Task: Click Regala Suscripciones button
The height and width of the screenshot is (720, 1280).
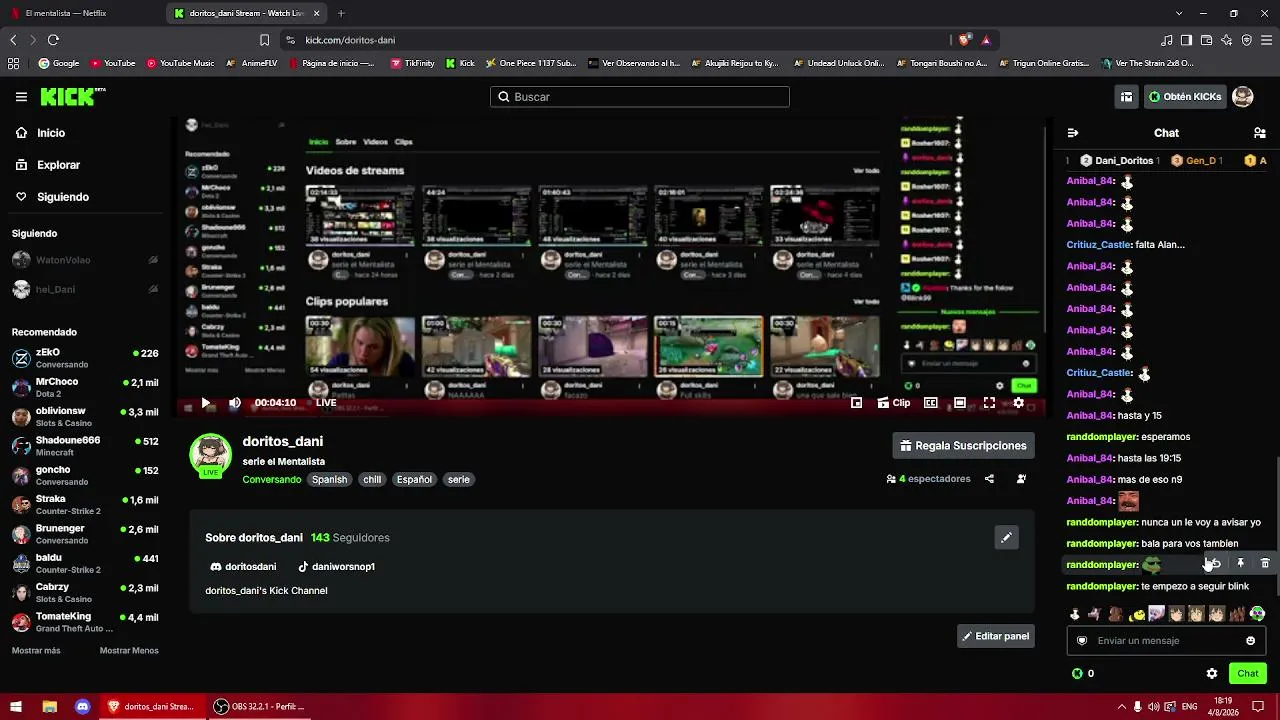Action: [x=963, y=446]
